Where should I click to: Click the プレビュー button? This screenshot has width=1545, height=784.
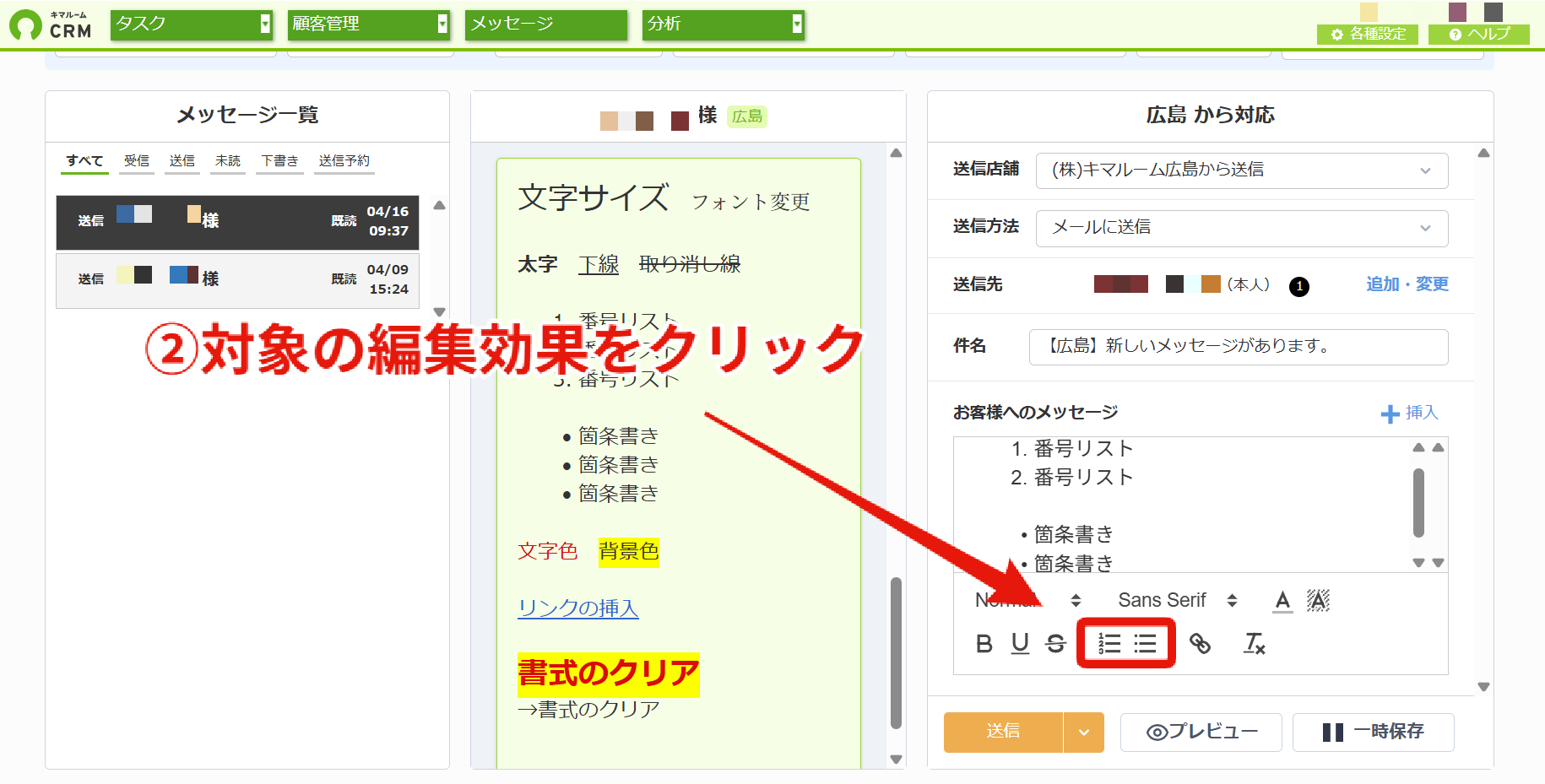tap(1201, 732)
